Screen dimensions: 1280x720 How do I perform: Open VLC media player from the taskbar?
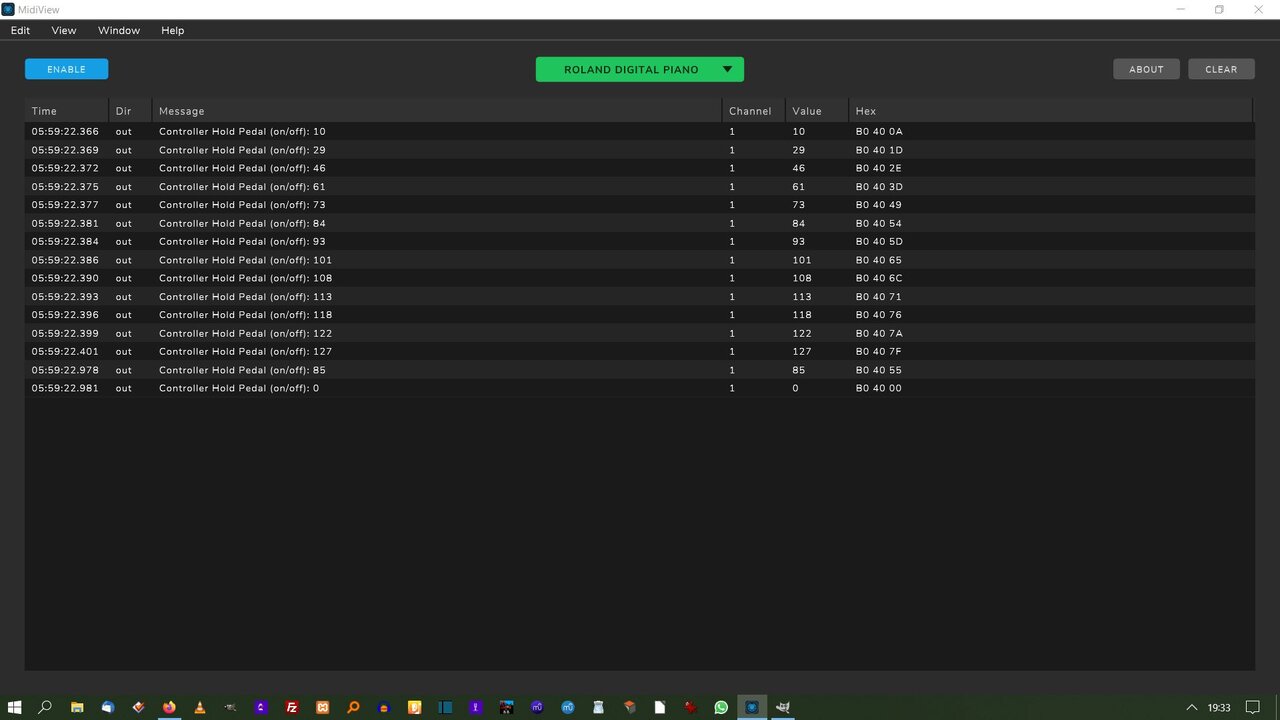coord(200,707)
